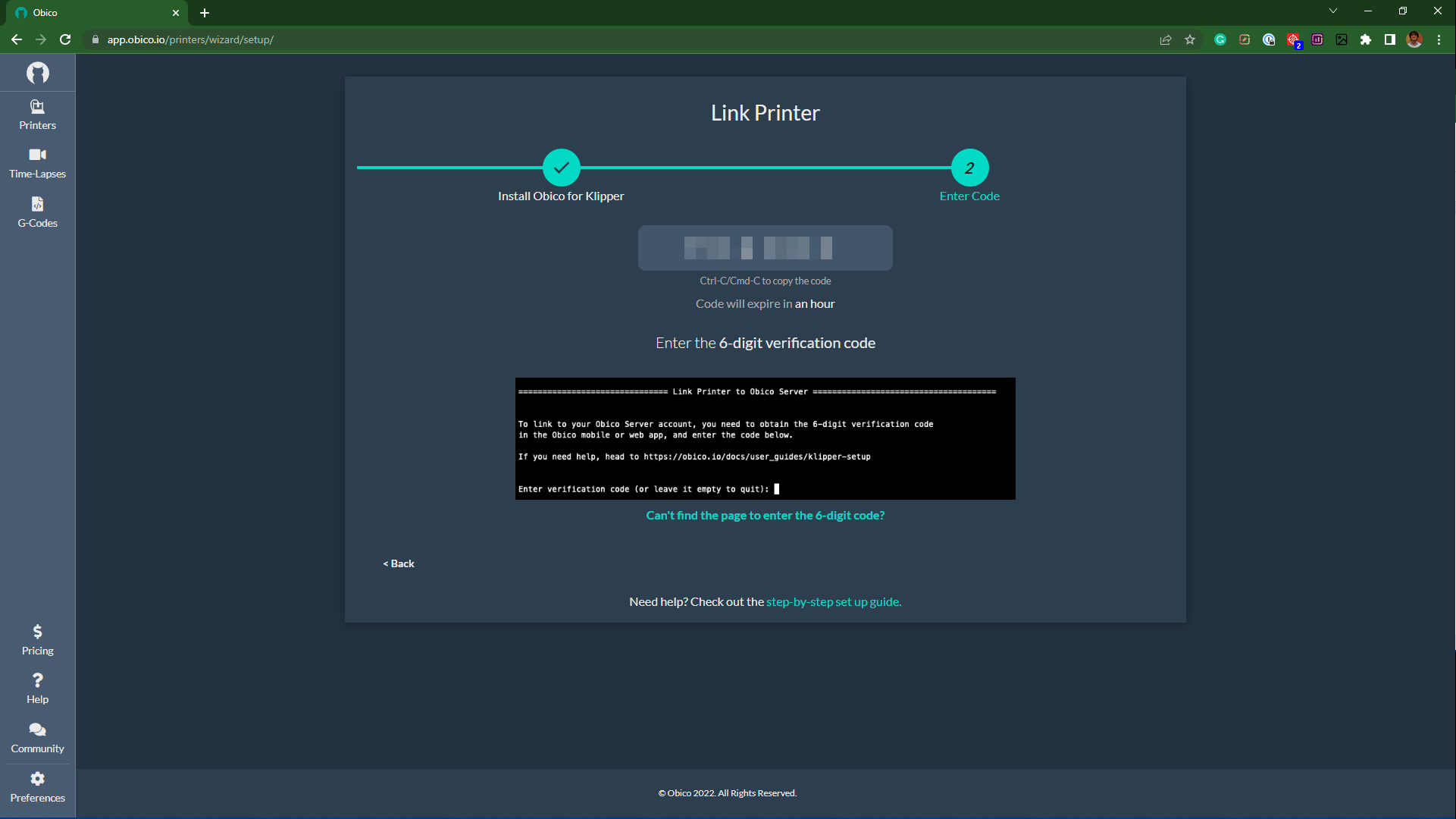Image resolution: width=1456 pixels, height=819 pixels.
Task: Click the Obico logo in the sidebar
Action: click(x=37, y=73)
